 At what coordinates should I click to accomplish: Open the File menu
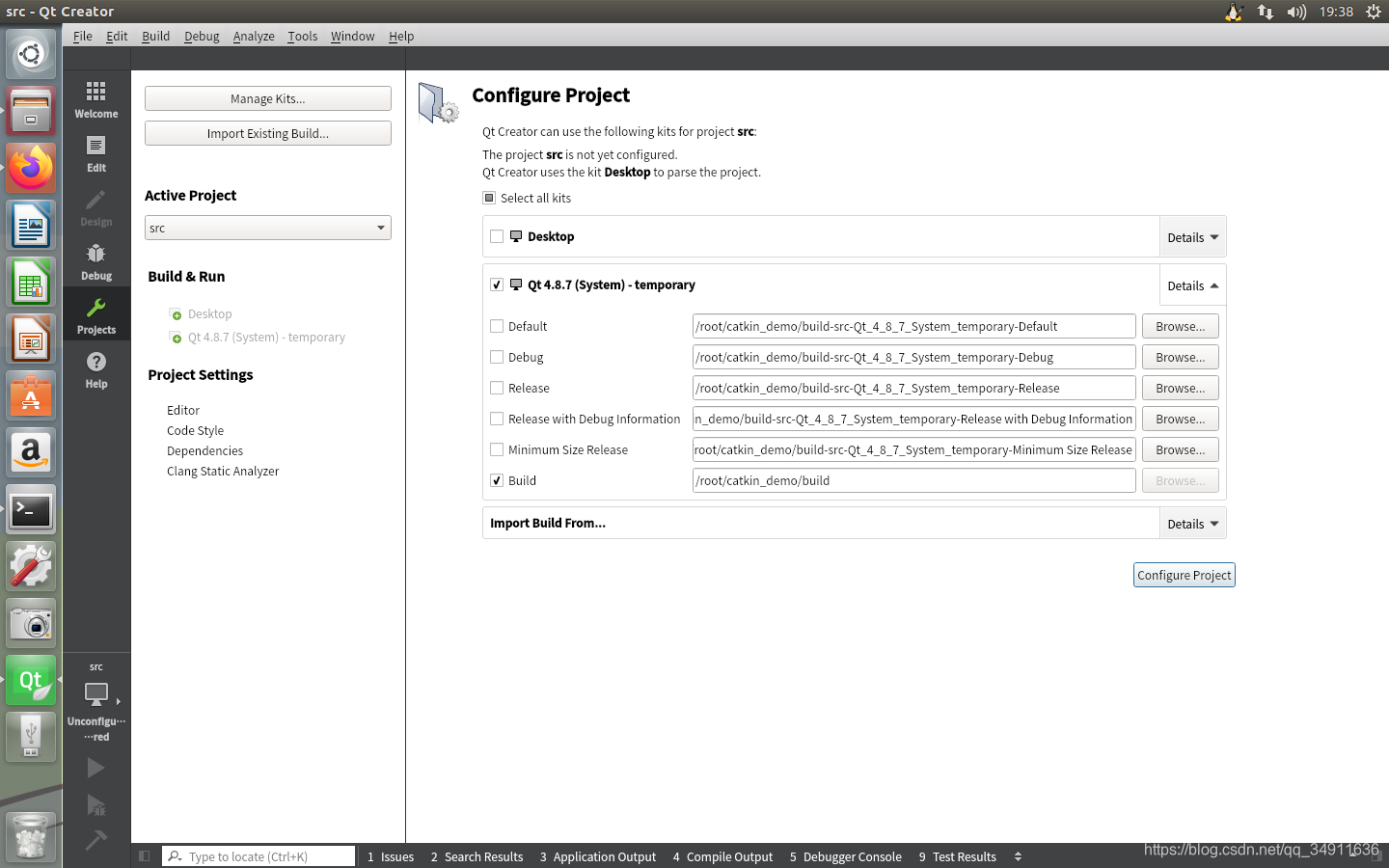tap(83, 36)
